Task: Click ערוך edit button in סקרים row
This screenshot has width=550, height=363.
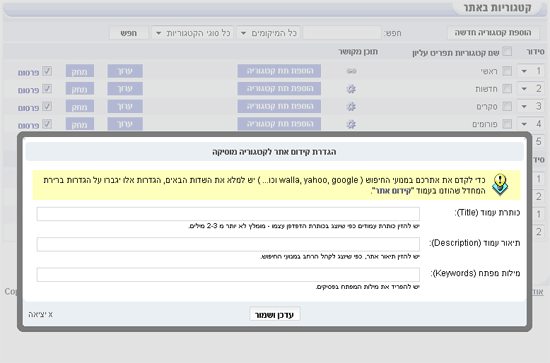Action: tap(125, 106)
